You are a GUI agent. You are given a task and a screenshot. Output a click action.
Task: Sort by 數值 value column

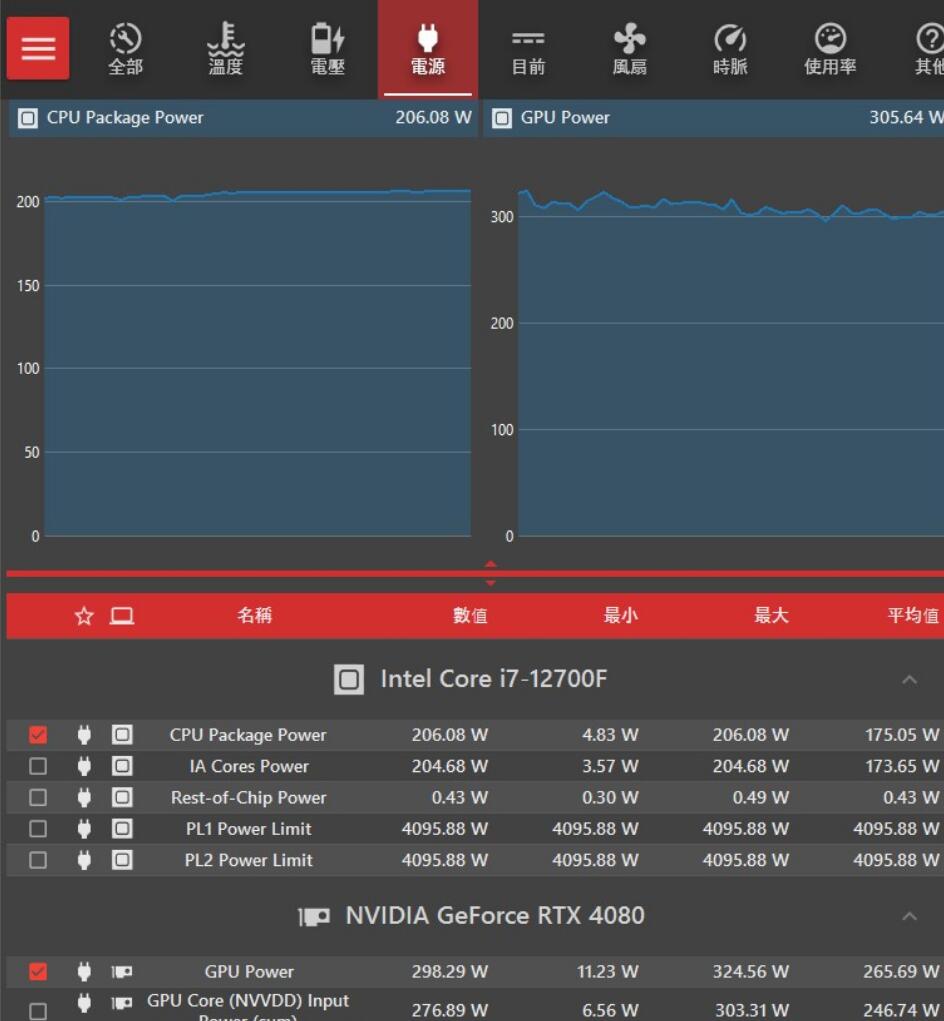(x=469, y=615)
